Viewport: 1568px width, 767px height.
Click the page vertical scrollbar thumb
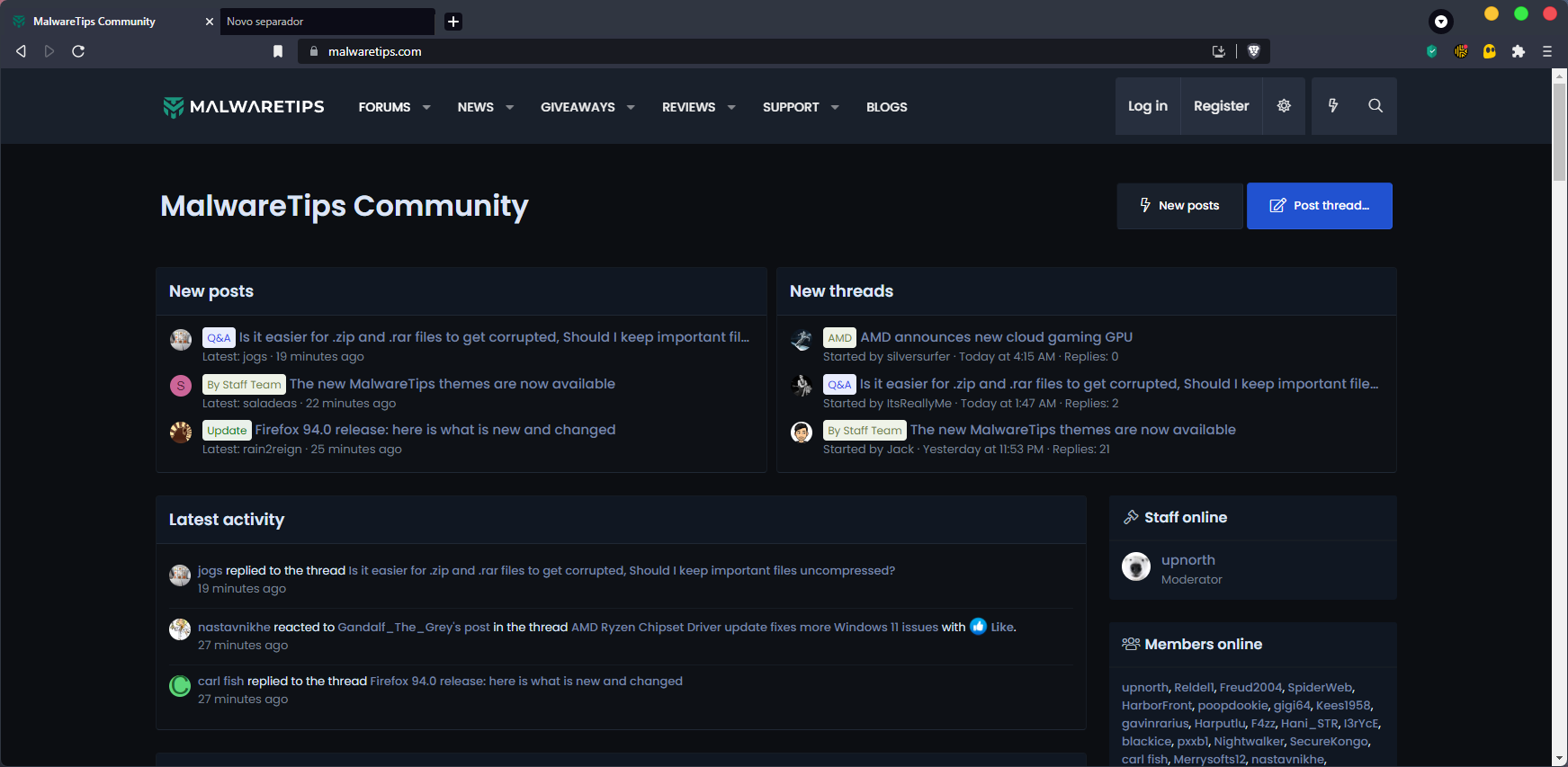[x=1560, y=133]
